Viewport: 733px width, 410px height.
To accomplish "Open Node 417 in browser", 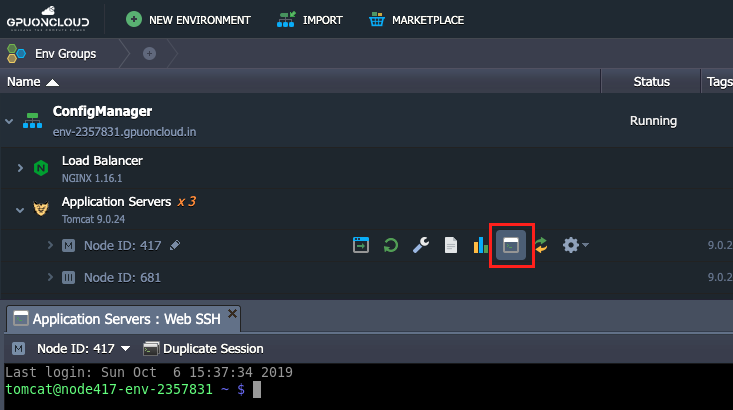I will (361, 245).
